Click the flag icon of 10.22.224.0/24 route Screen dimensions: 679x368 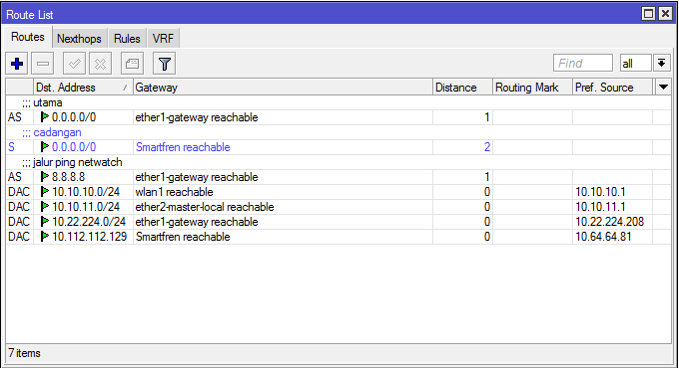click(x=45, y=222)
